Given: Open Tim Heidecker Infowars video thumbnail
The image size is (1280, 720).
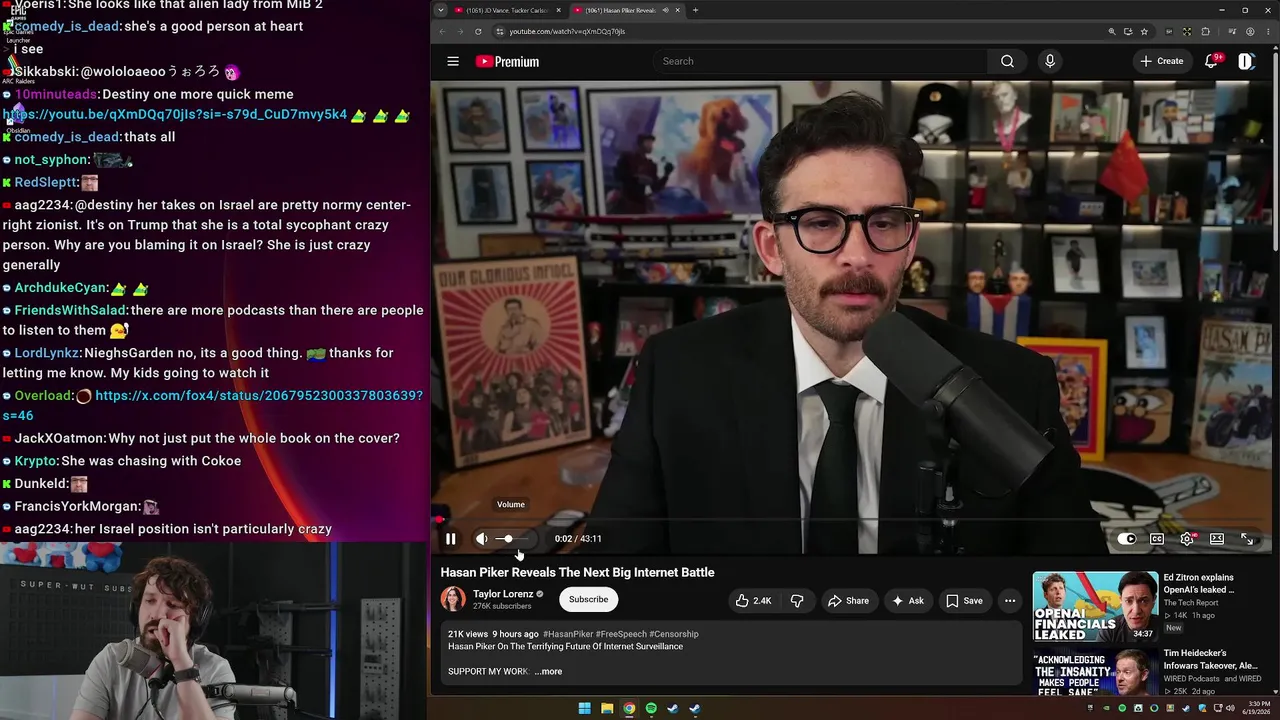Looking at the screenshot, I should coord(1094,672).
